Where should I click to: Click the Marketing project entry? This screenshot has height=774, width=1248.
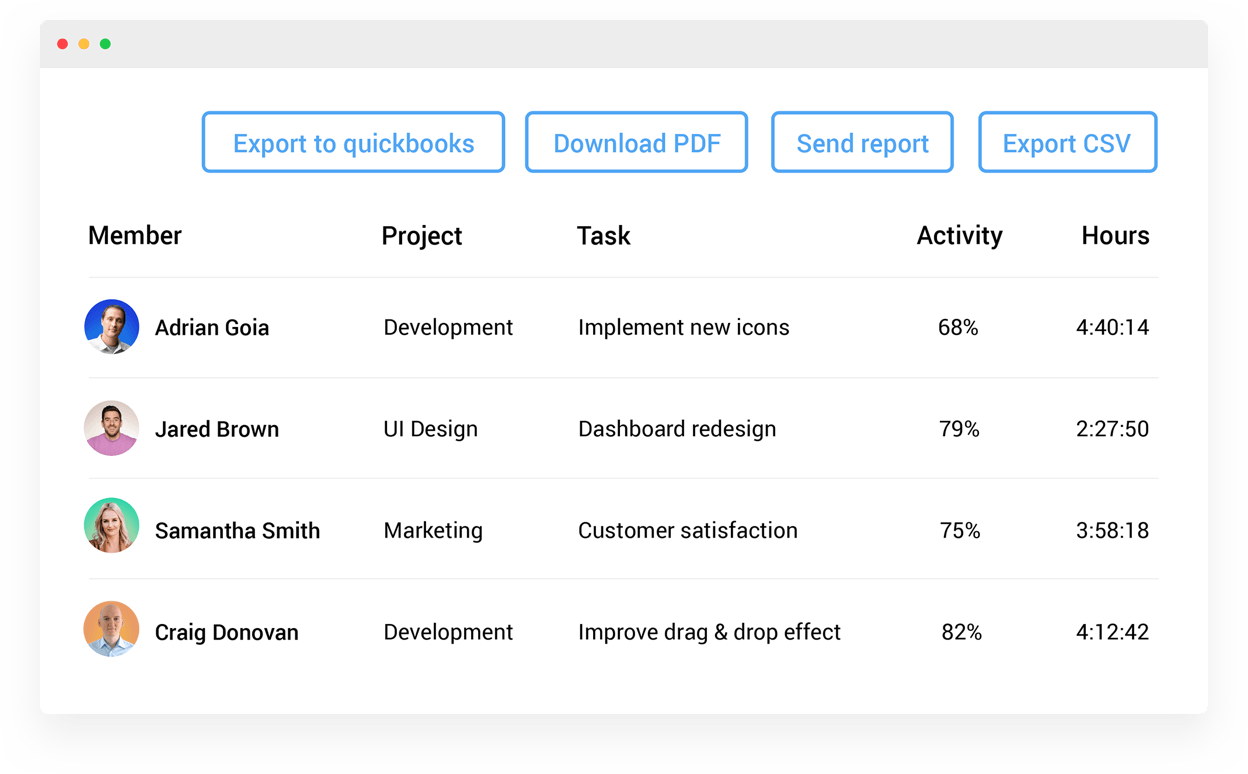[433, 531]
